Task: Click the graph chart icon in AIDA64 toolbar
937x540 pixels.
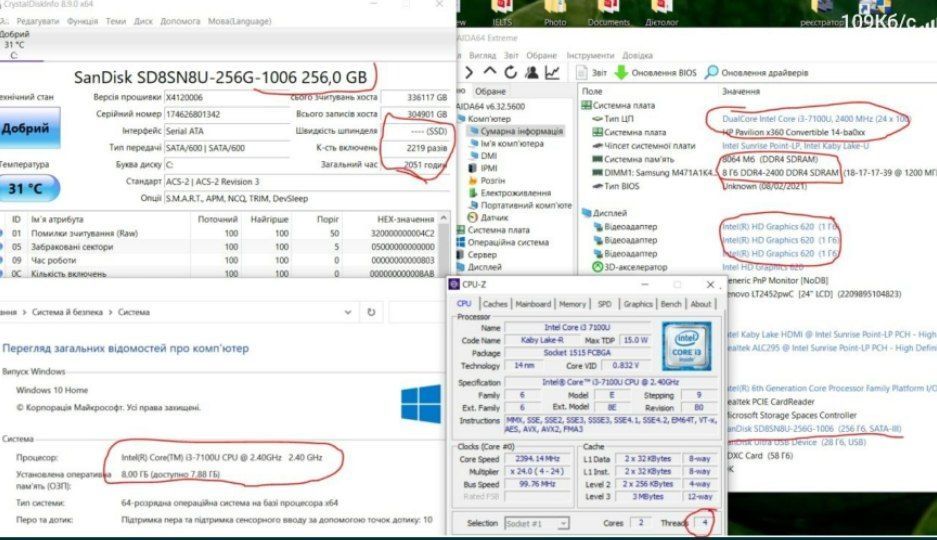Action: tap(553, 72)
